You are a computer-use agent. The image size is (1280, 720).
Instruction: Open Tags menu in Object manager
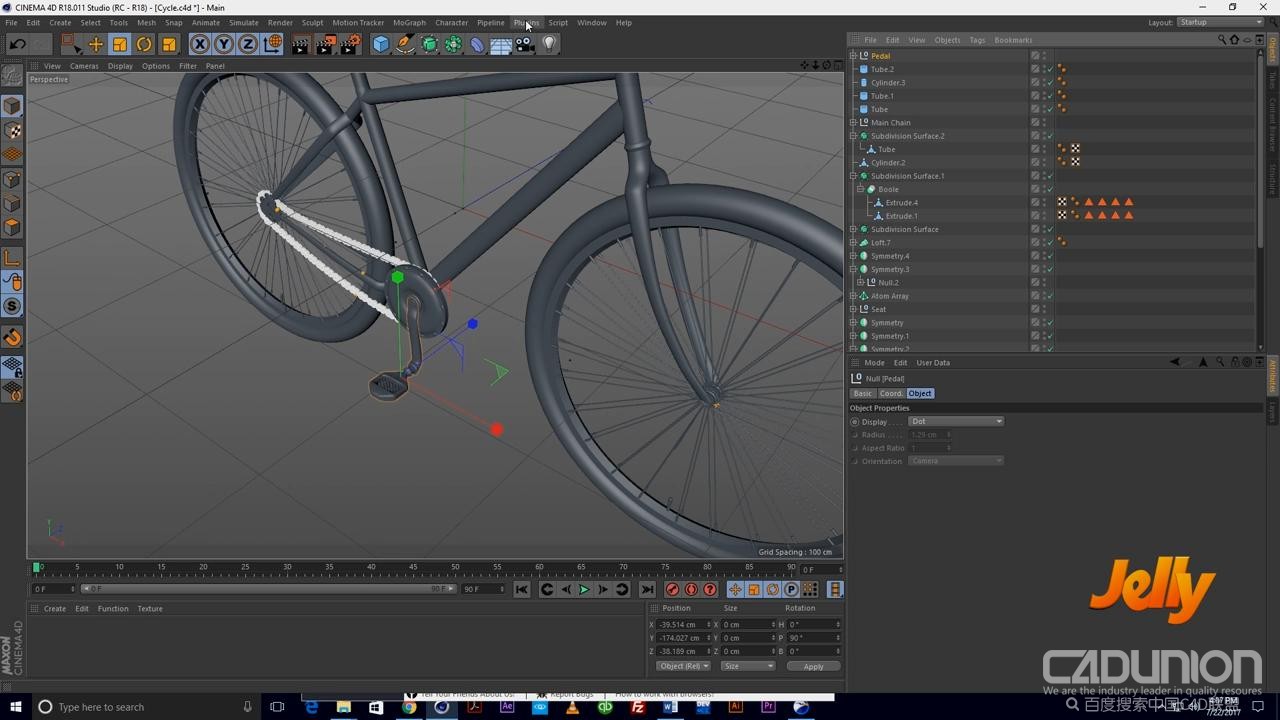pyautogui.click(x=977, y=40)
